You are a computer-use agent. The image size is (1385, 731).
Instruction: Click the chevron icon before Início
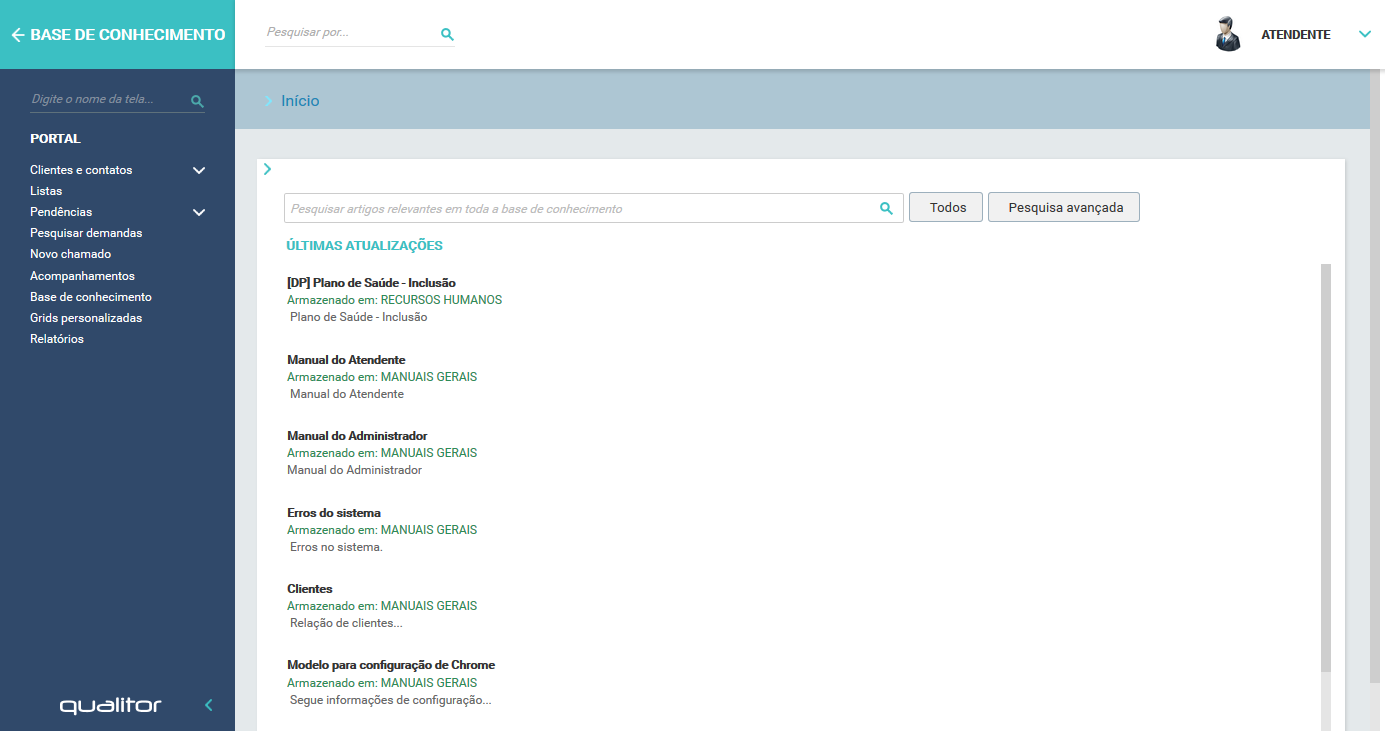[x=268, y=101]
